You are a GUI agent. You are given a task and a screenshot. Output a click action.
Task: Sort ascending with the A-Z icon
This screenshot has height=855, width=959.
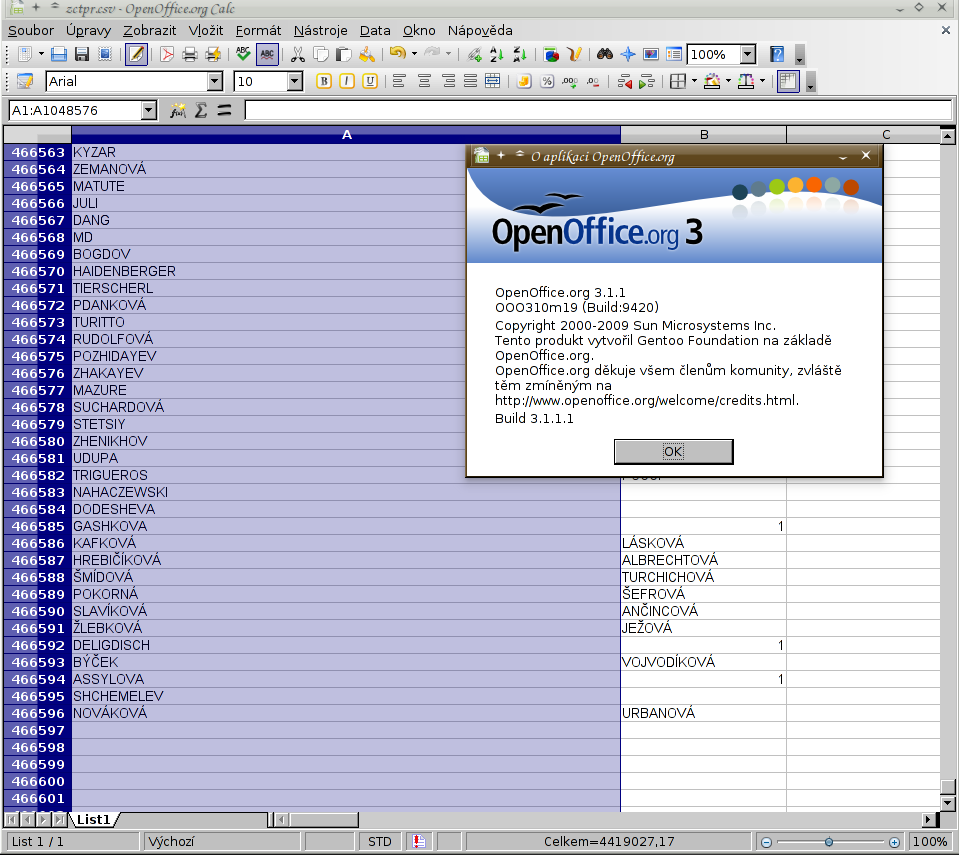(x=497, y=54)
